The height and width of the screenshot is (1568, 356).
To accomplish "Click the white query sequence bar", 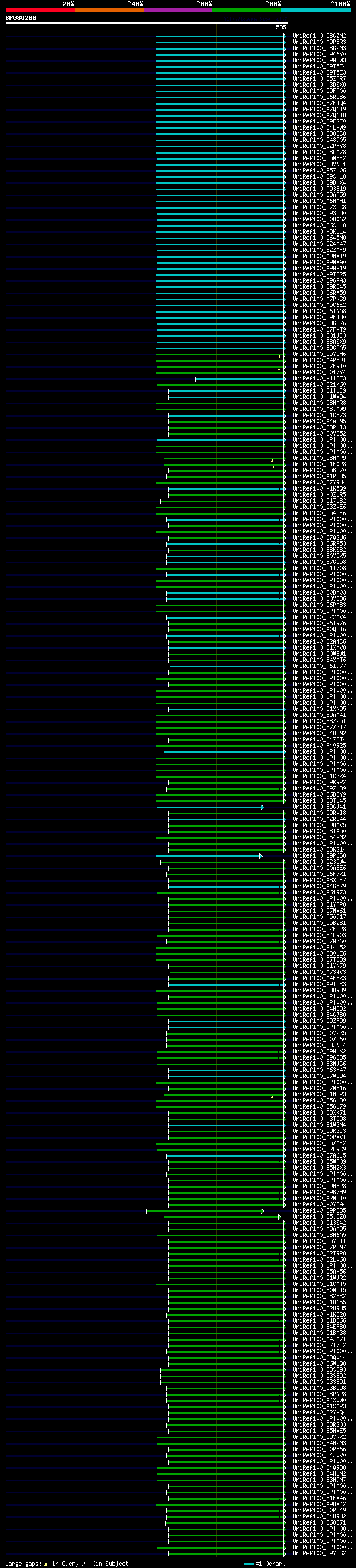I will point(147,22).
